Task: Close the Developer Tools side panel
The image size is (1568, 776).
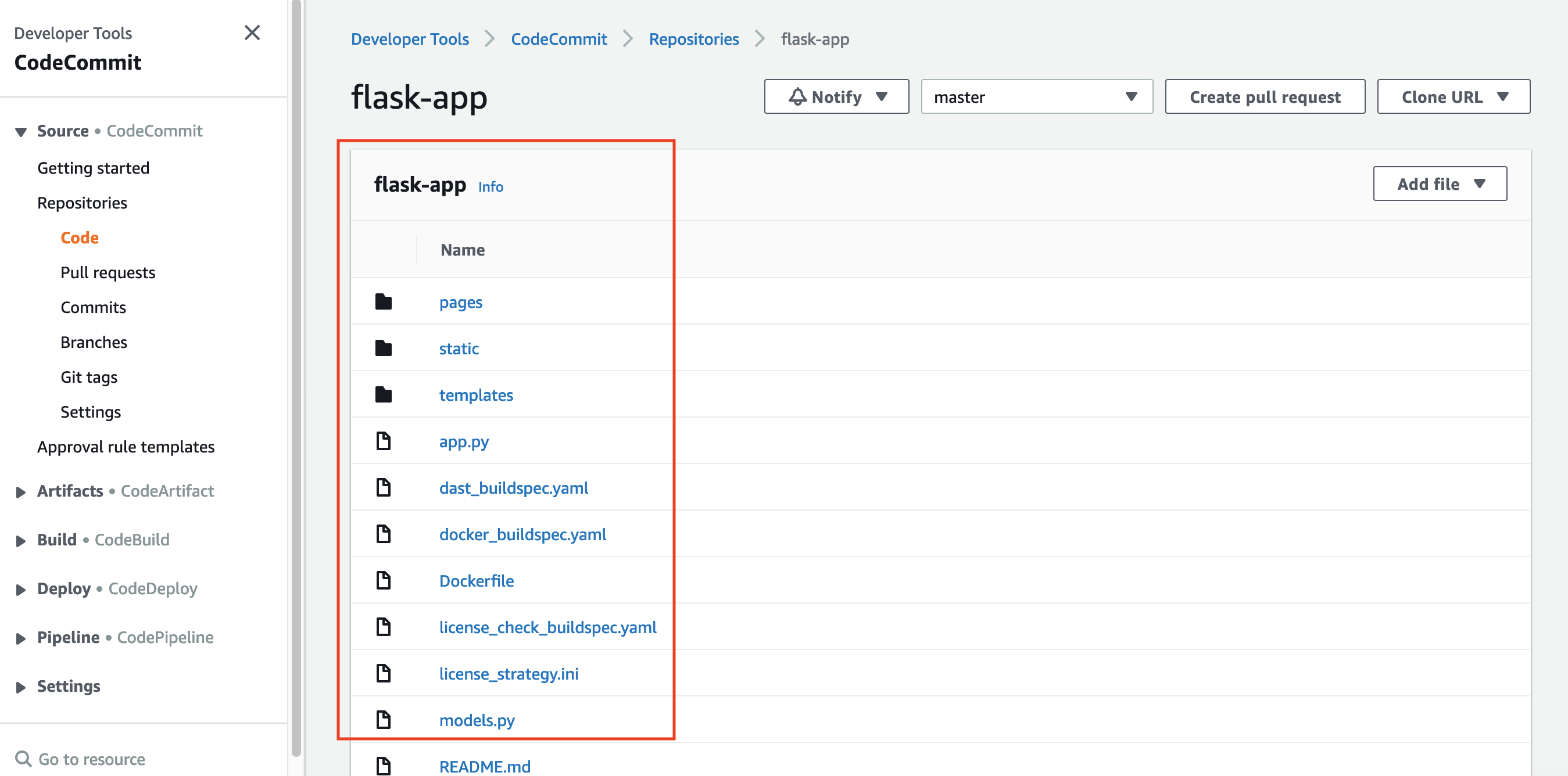Action: coord(252,33)
